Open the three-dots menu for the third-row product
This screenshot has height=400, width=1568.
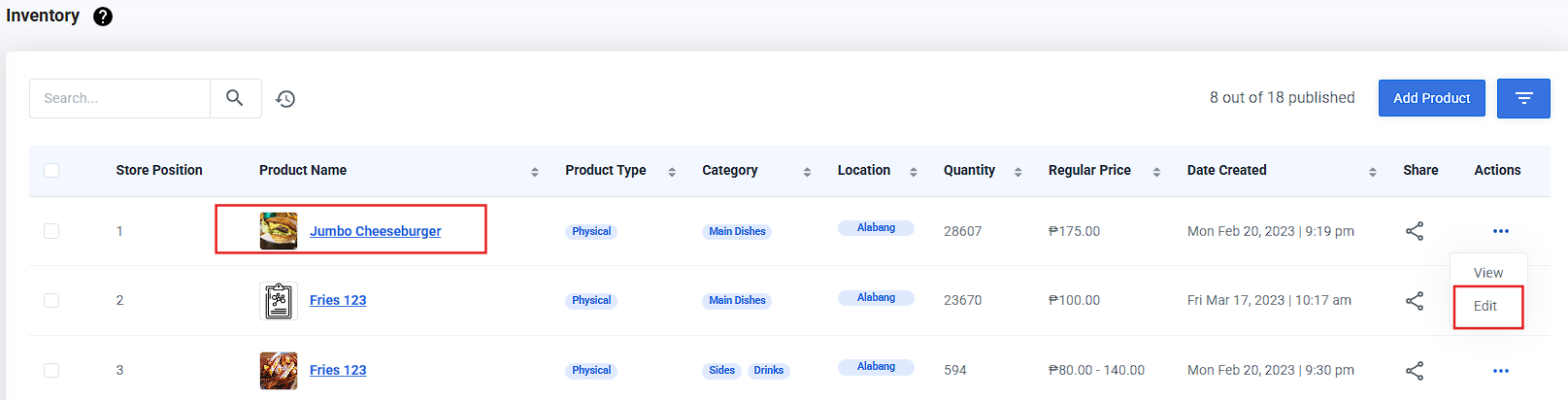pos(1501,371)
